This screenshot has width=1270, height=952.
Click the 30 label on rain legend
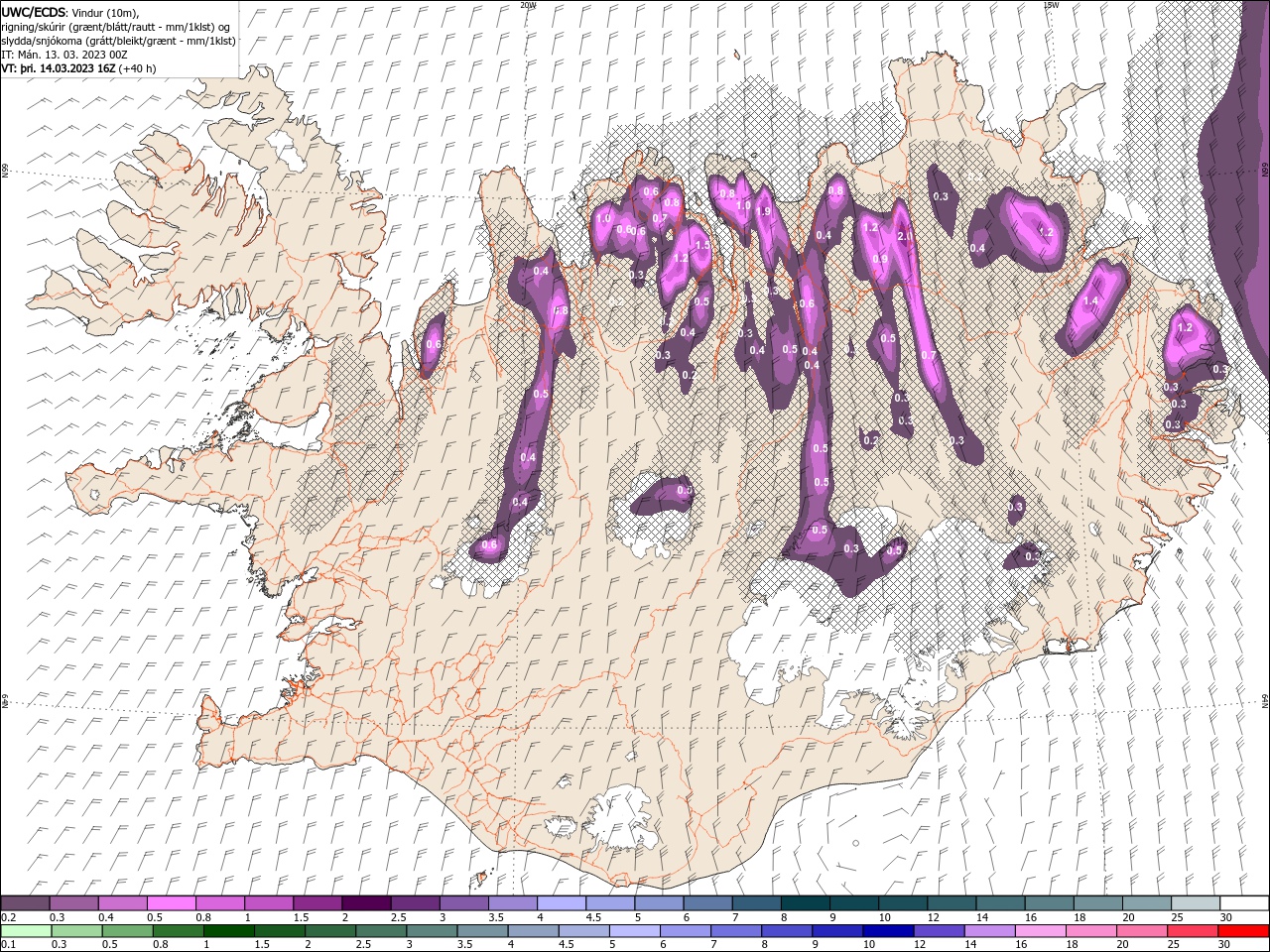coord(1226,945)
